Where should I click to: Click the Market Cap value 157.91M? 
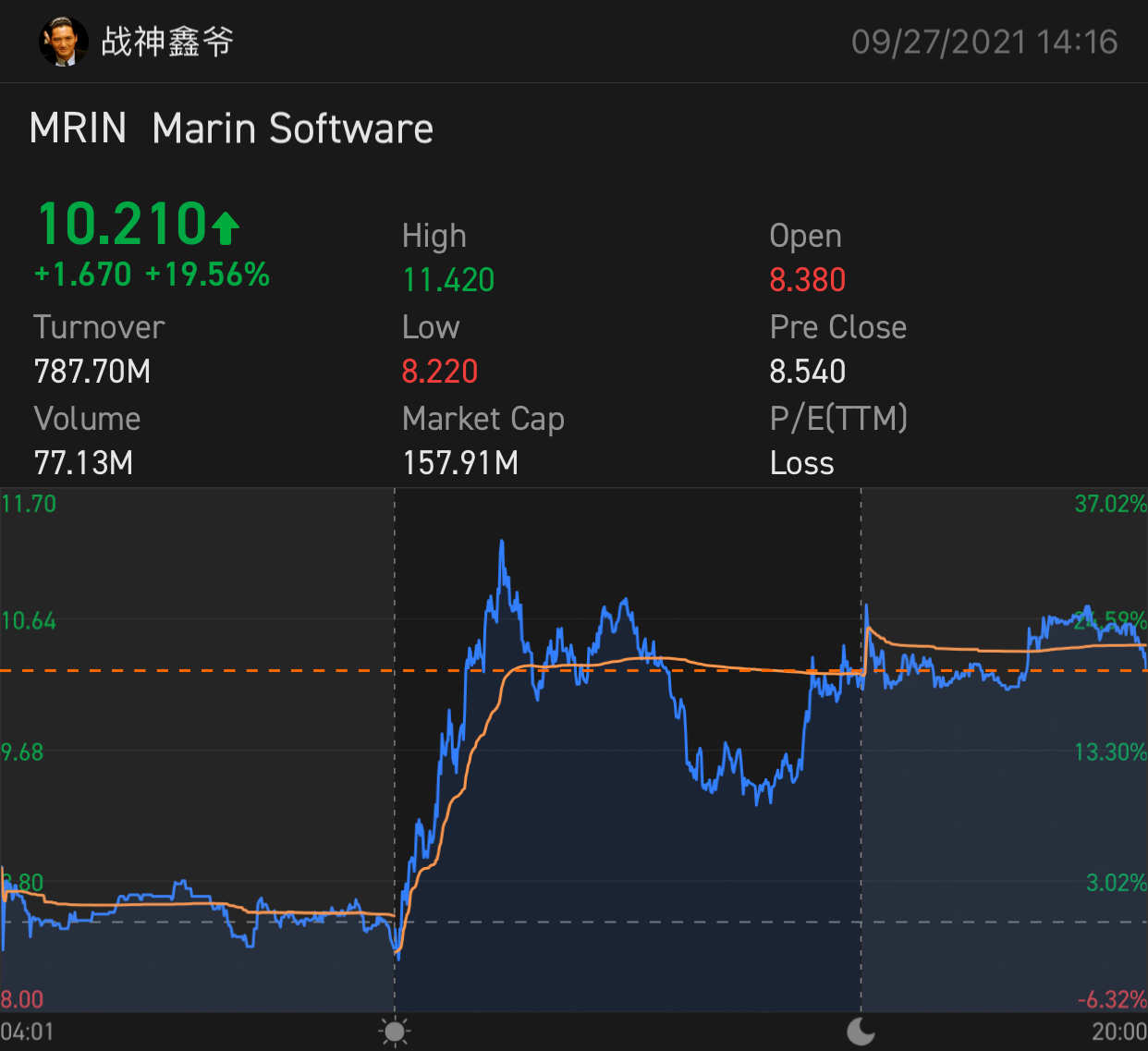coord(460,462)
